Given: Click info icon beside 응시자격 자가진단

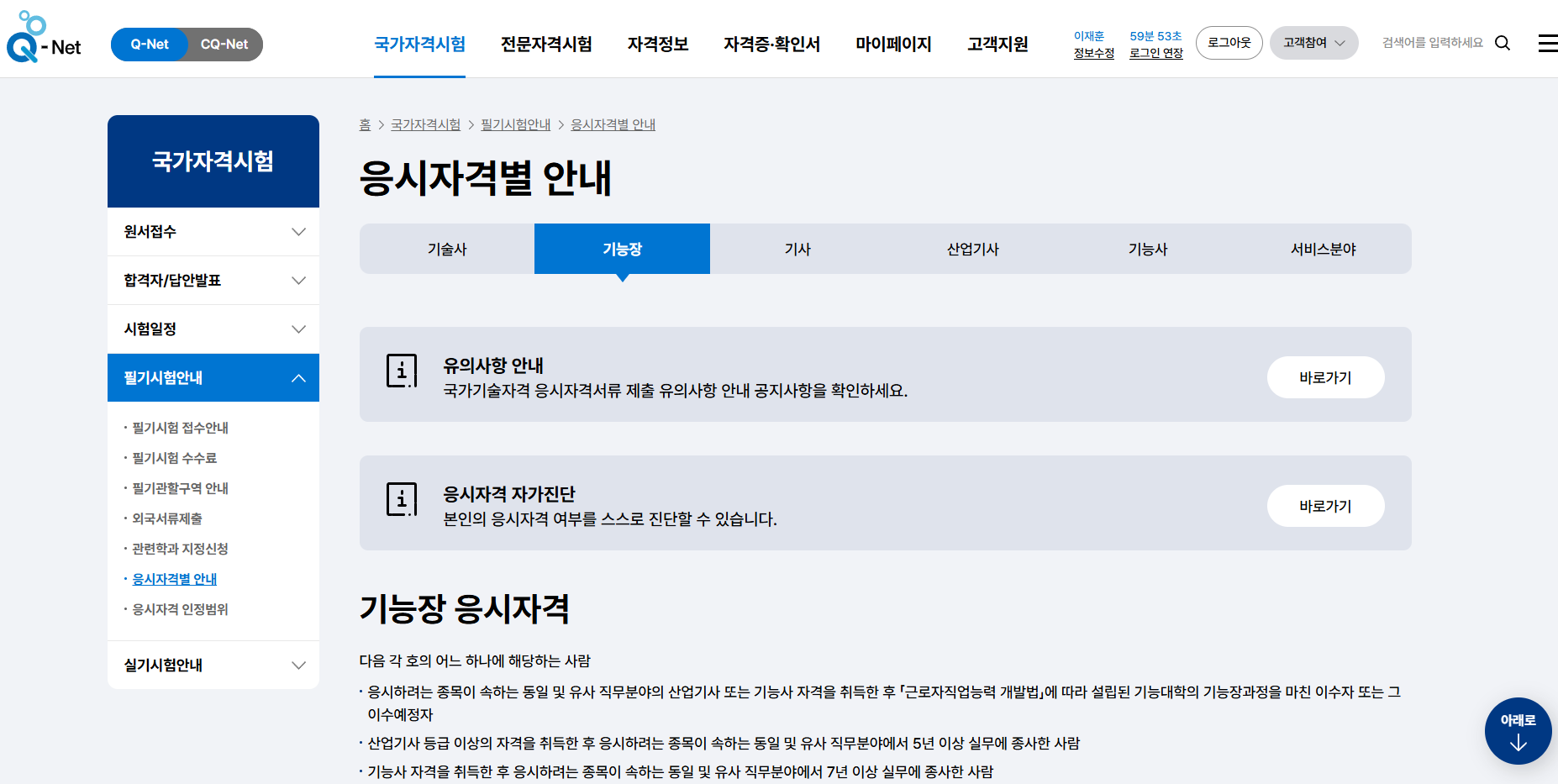Looking at the screenshot, I should 402,499.
